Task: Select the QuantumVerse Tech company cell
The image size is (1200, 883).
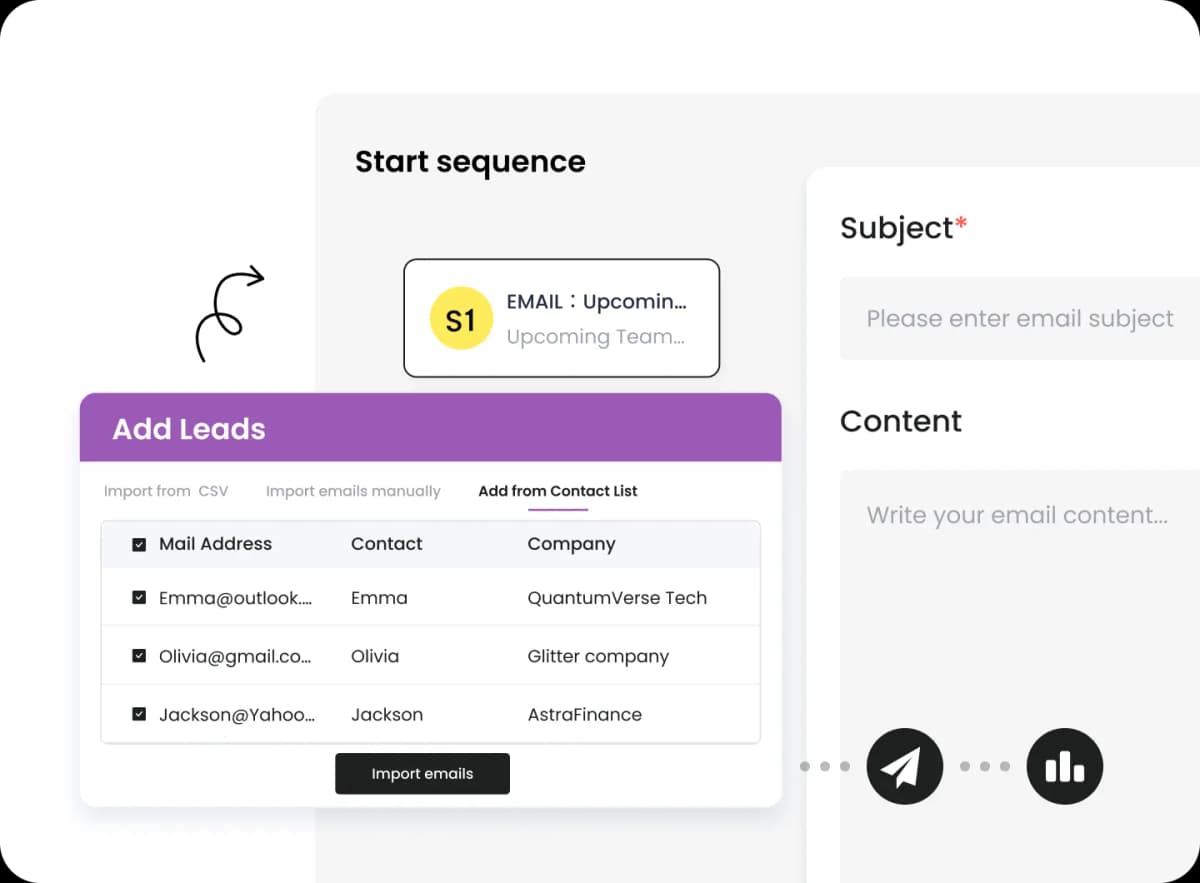Action: pos(617,598)
